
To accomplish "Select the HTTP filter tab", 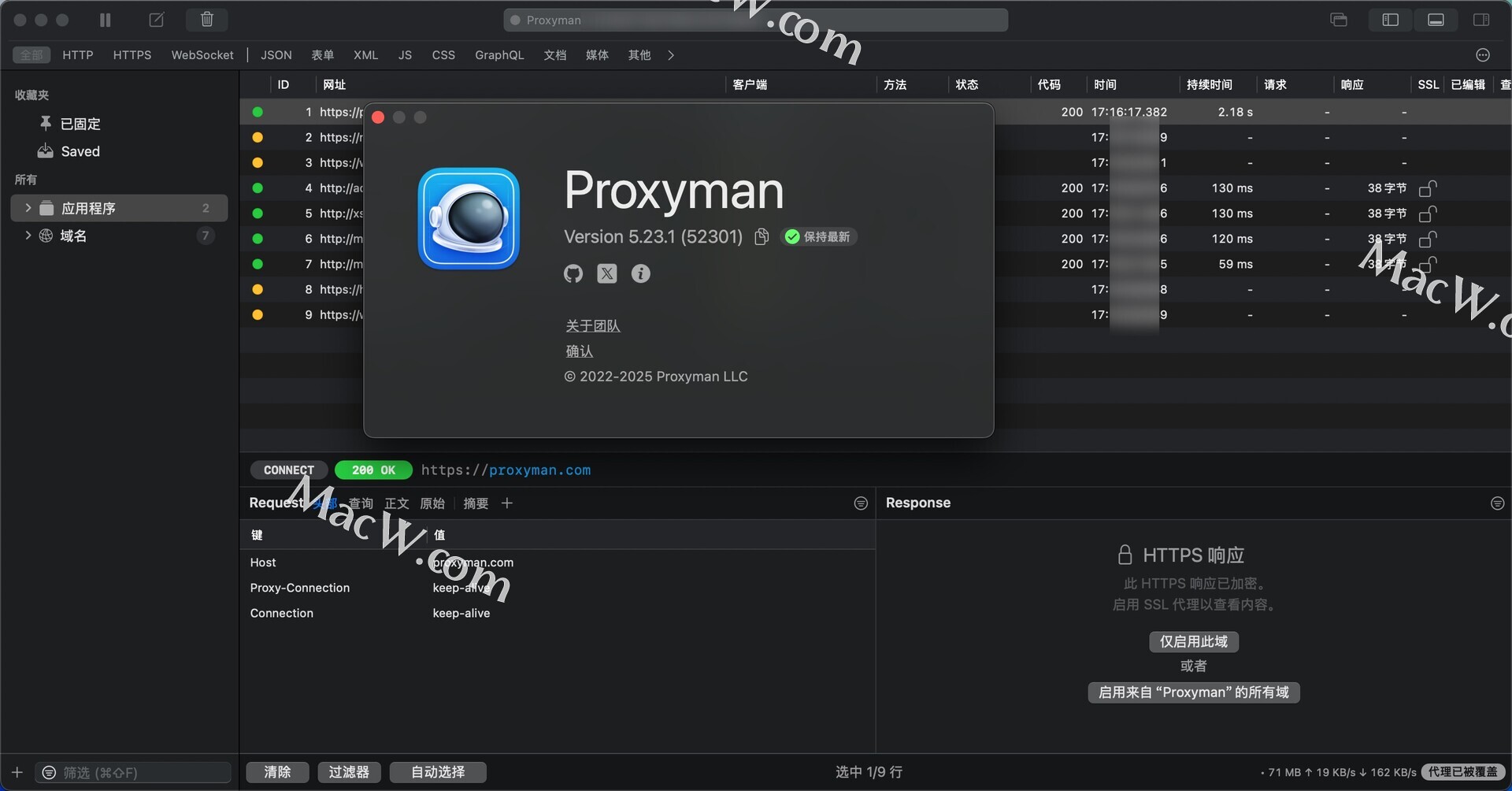I will [78, 54].
